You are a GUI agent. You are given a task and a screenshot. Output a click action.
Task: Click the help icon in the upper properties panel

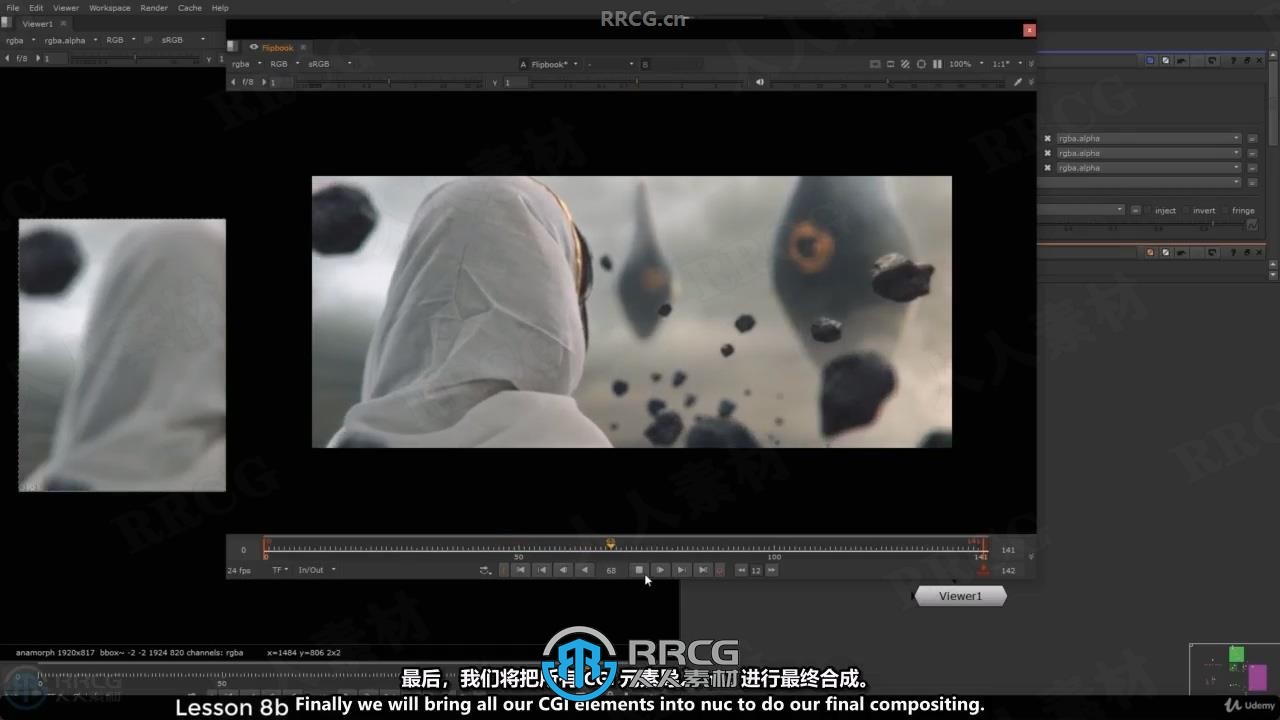pyautogui.click(x=1232, y=60)
